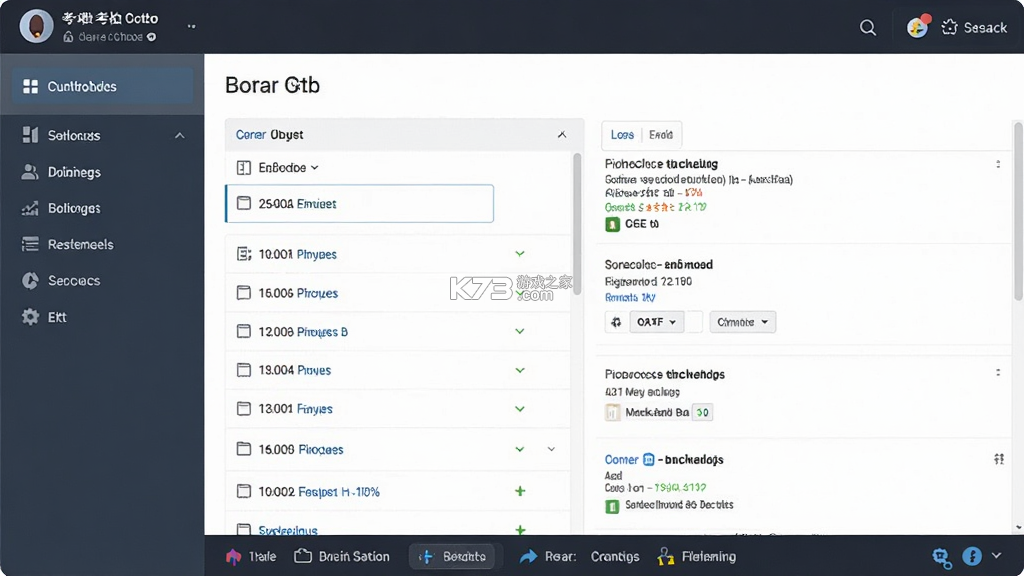Close the Corer Obyst panel

tap(562, 135)
